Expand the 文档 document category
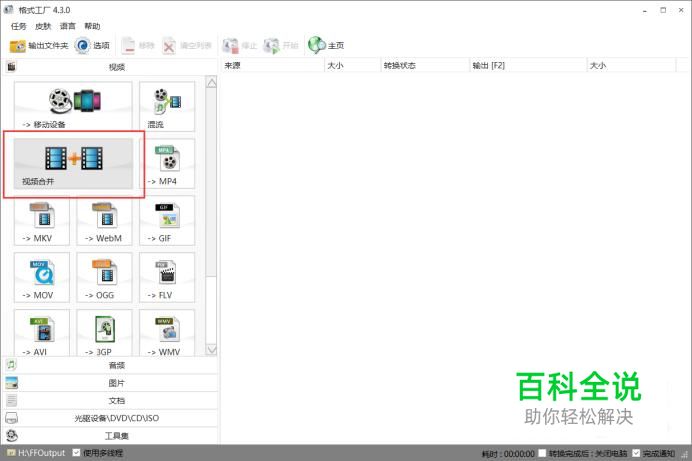Image resolution: width=692 pixels, height=461 pixels. point(110,401)
